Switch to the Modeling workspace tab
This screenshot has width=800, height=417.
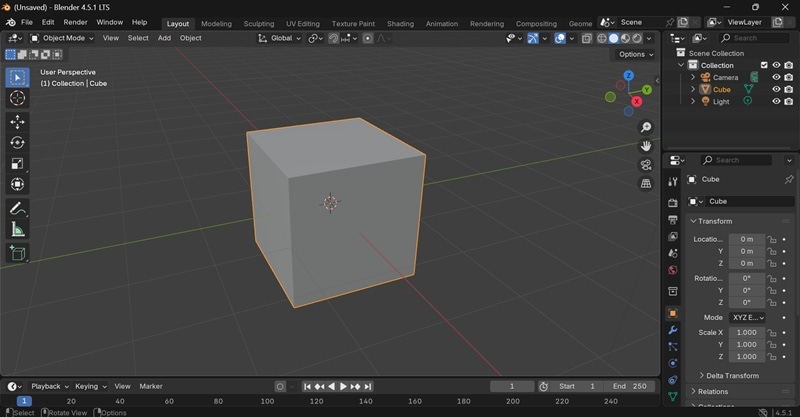click(x=216, y=23)
